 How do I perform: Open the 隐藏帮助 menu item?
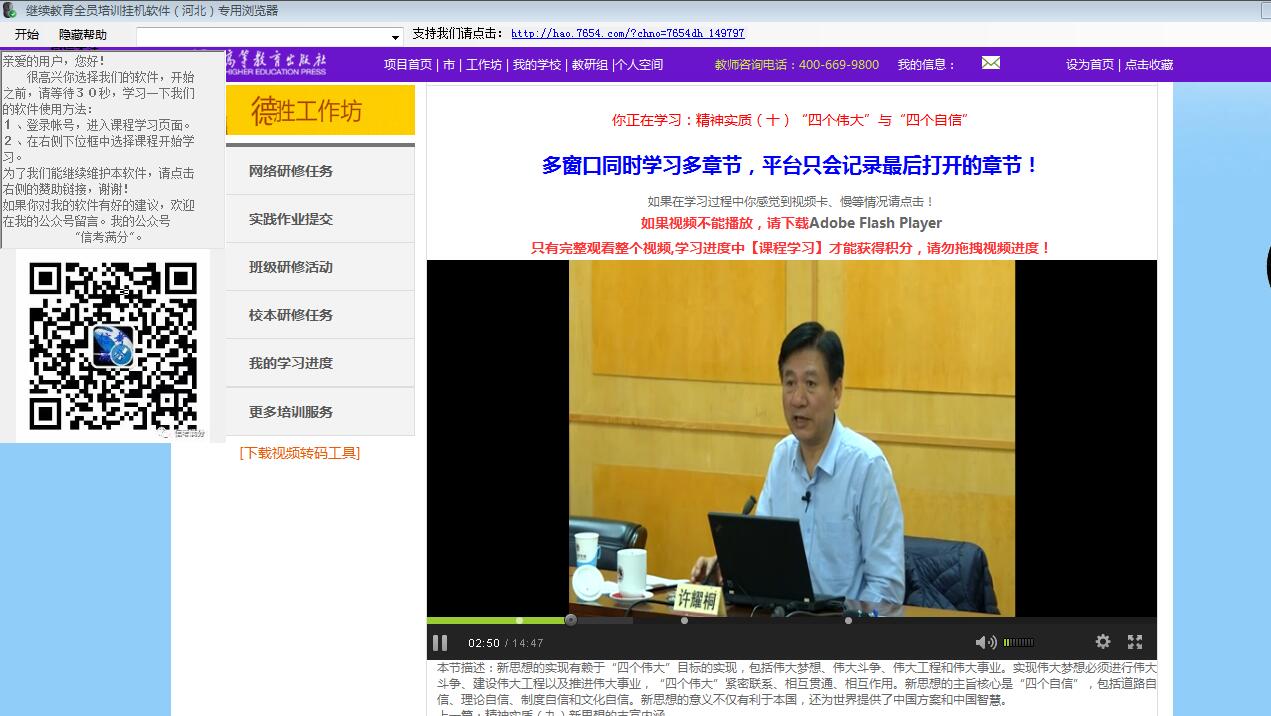82,35
